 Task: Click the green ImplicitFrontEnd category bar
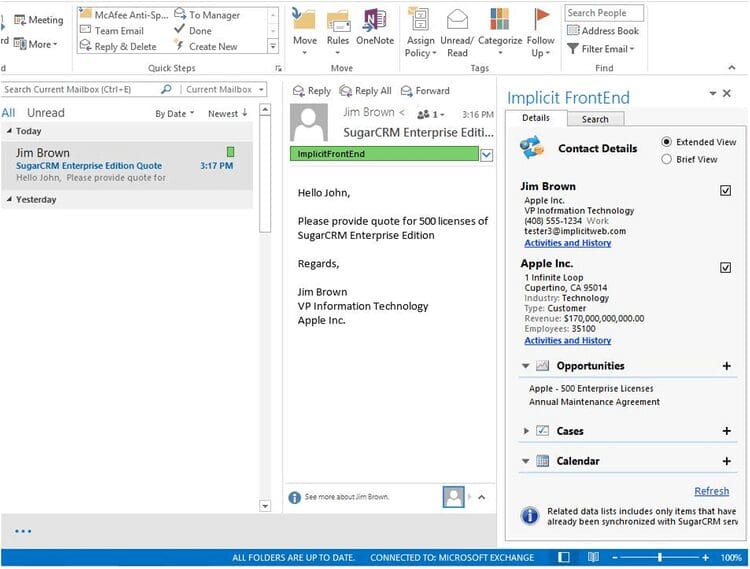pos(384,154)
